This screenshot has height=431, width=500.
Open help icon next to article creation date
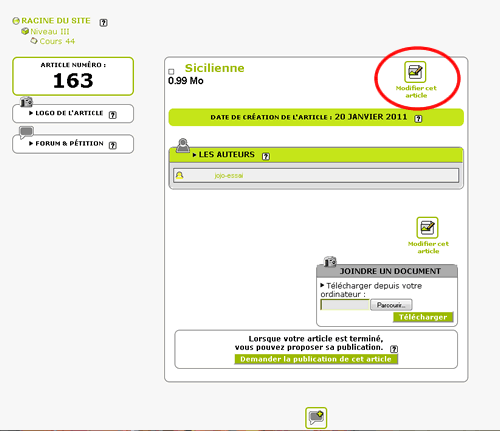[418, 119]
